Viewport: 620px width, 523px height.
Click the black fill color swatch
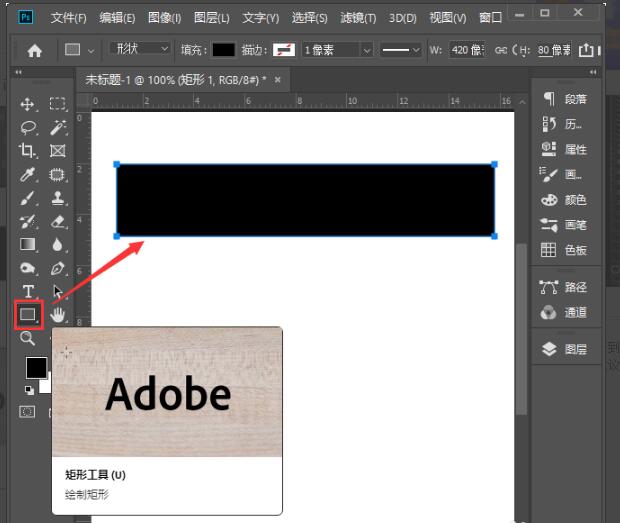pos(223,50)
